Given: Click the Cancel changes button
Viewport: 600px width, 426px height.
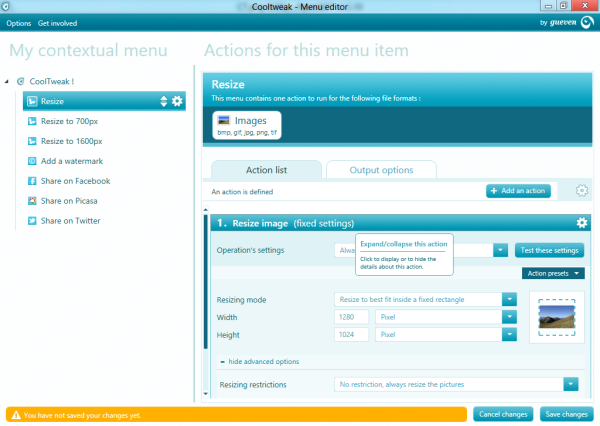Looking at the screenshot, I should click(503, 414).
